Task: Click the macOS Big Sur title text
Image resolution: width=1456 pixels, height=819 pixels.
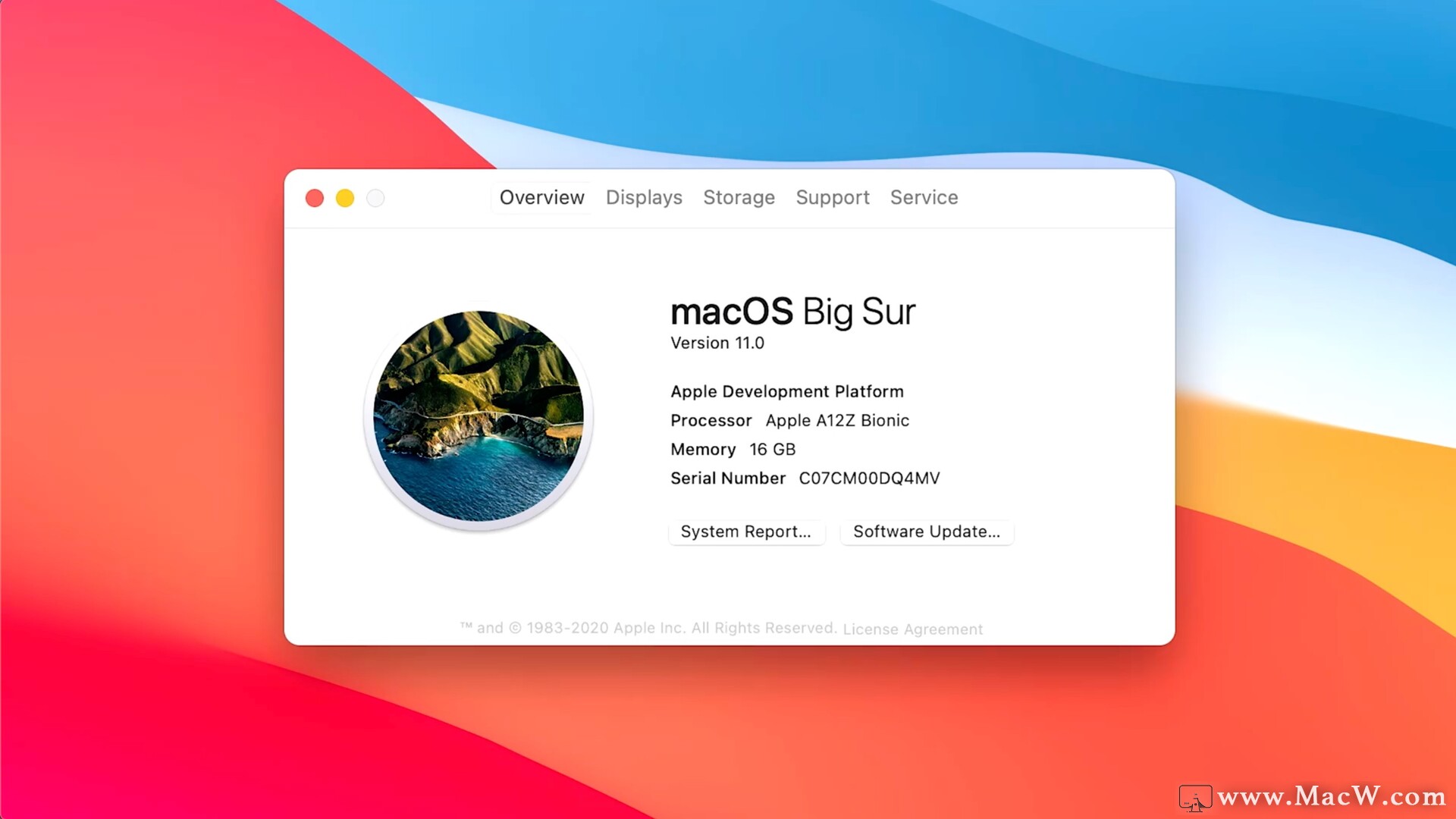Action: [793, 311]
